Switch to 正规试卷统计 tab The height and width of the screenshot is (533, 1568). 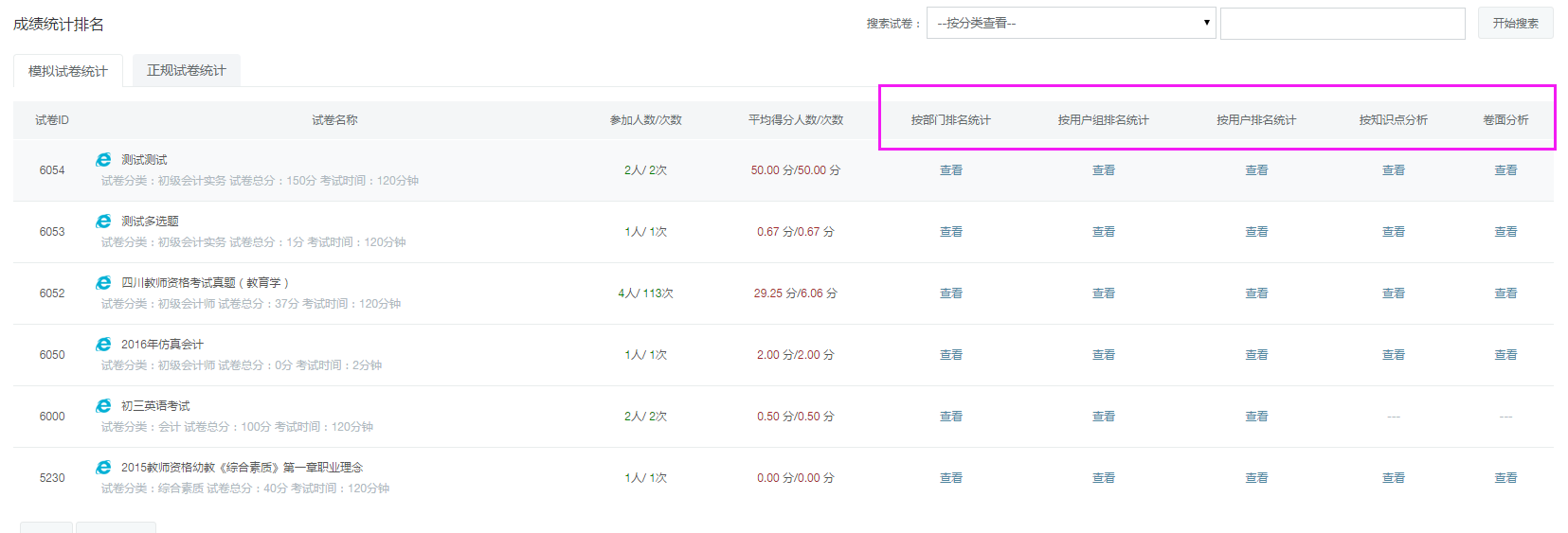(x=187, y=70)
